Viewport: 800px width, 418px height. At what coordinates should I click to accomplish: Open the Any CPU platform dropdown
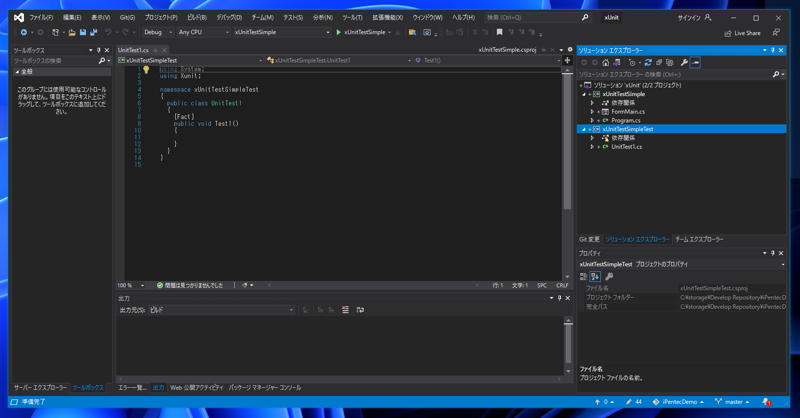204,32
